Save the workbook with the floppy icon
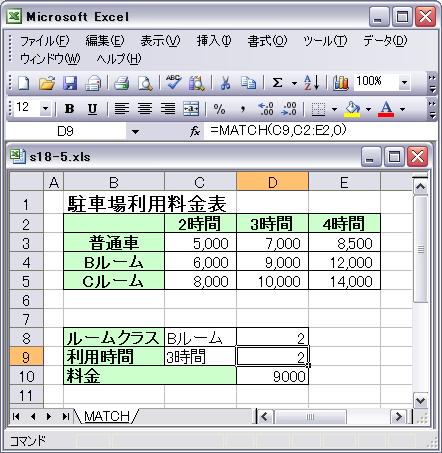The height and width of the screenshot is (453, 442). [70, 83]
